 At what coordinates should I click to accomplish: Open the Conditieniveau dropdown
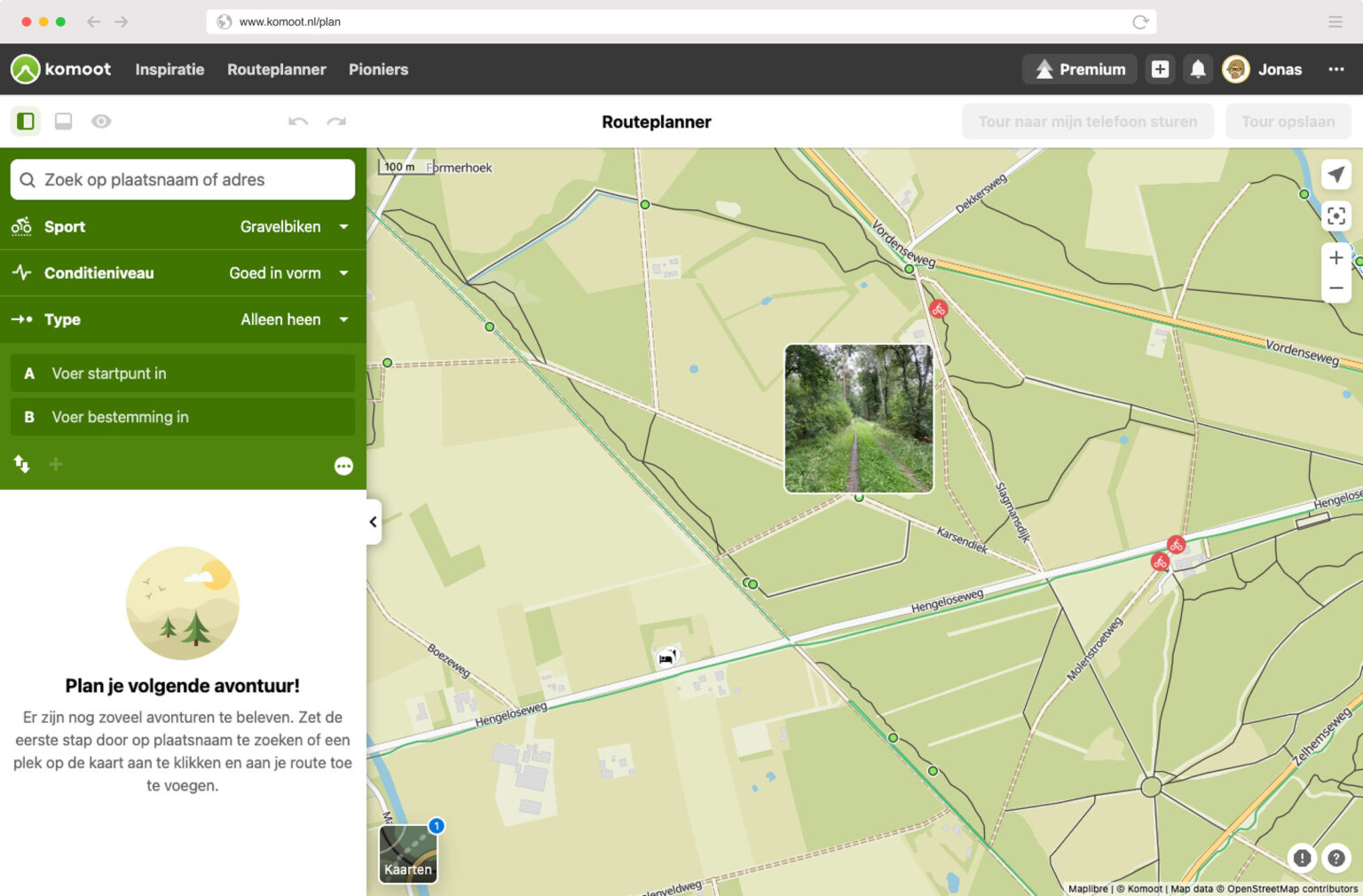(x=343, y=272)
